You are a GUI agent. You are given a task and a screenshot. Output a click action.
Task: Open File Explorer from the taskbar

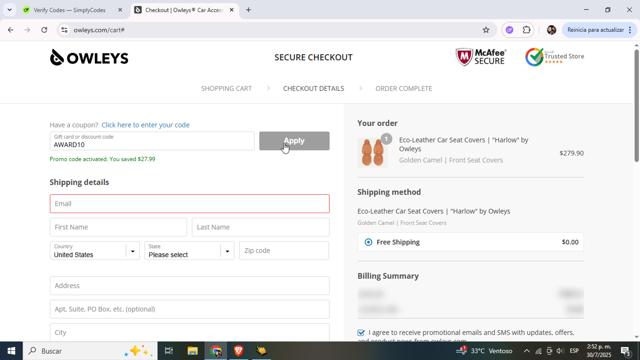192,351
